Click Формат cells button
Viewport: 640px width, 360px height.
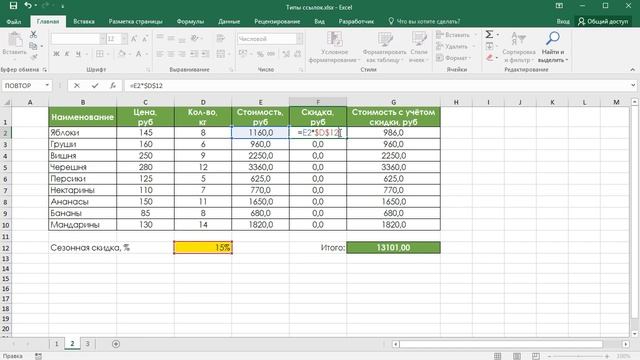point(453,58)
